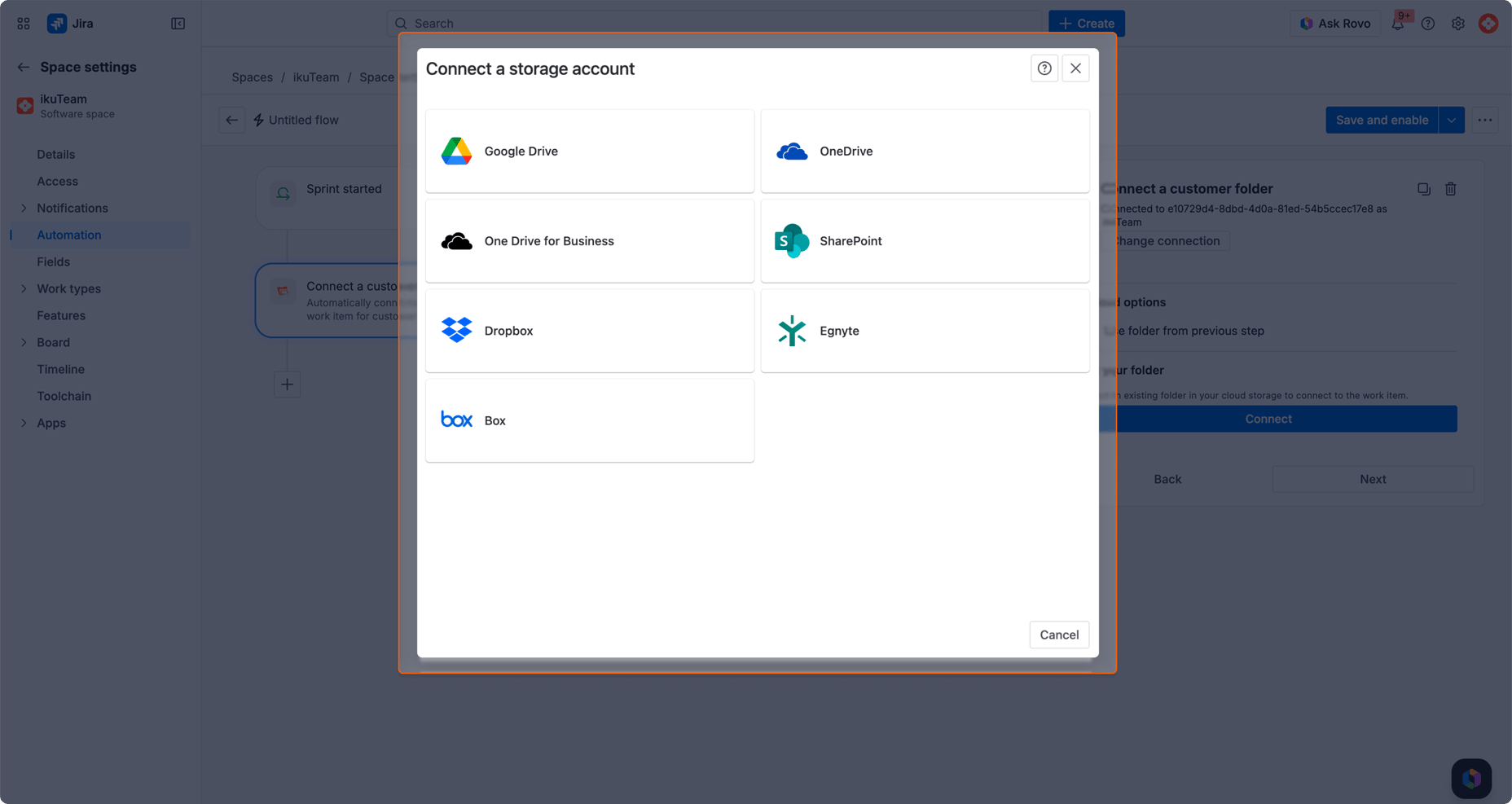Open the notifications bell
This screenshot has width=1512, height=804.
click(1398, 24)
